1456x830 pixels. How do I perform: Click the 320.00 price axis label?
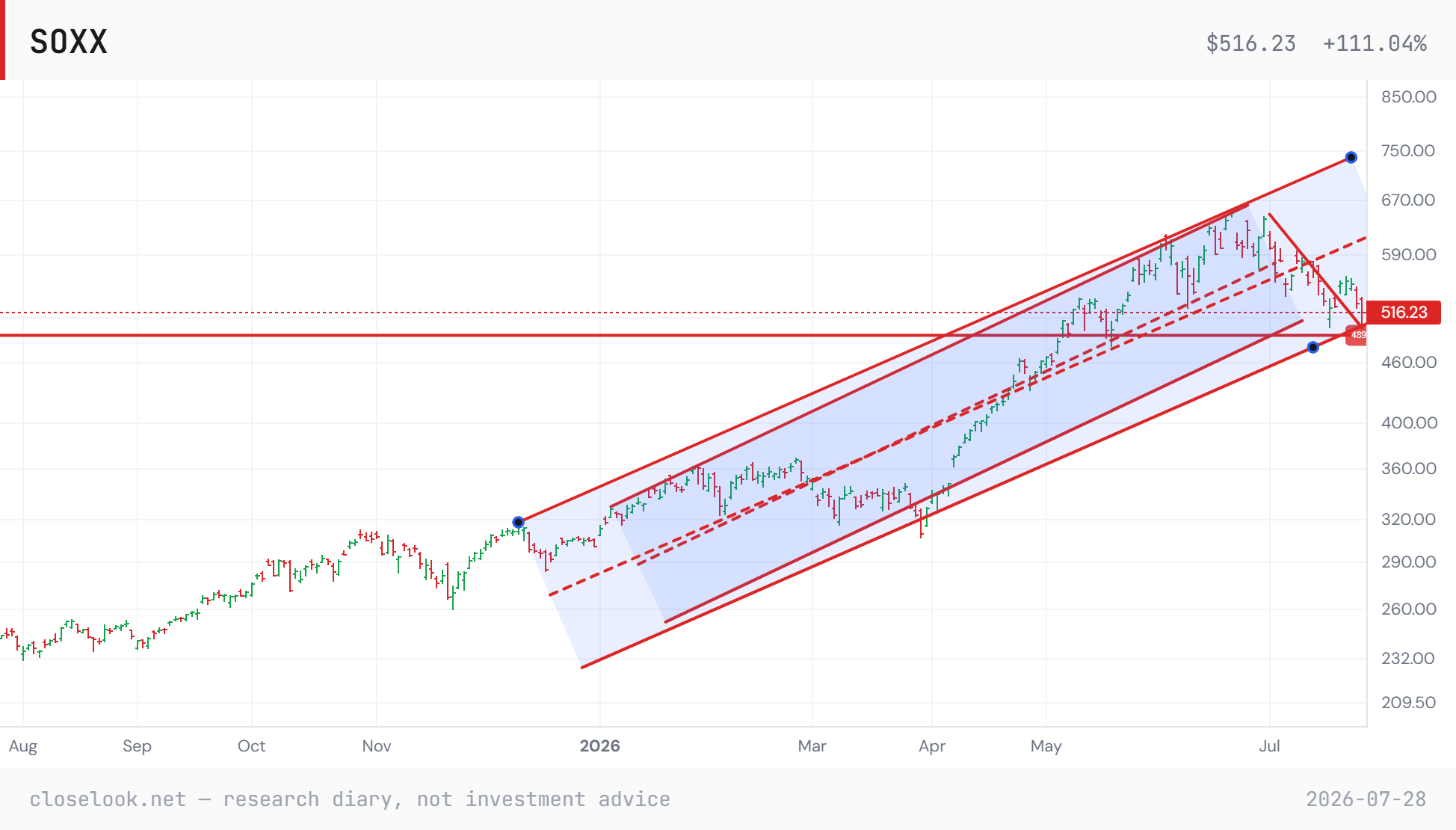pos(1408,519)
